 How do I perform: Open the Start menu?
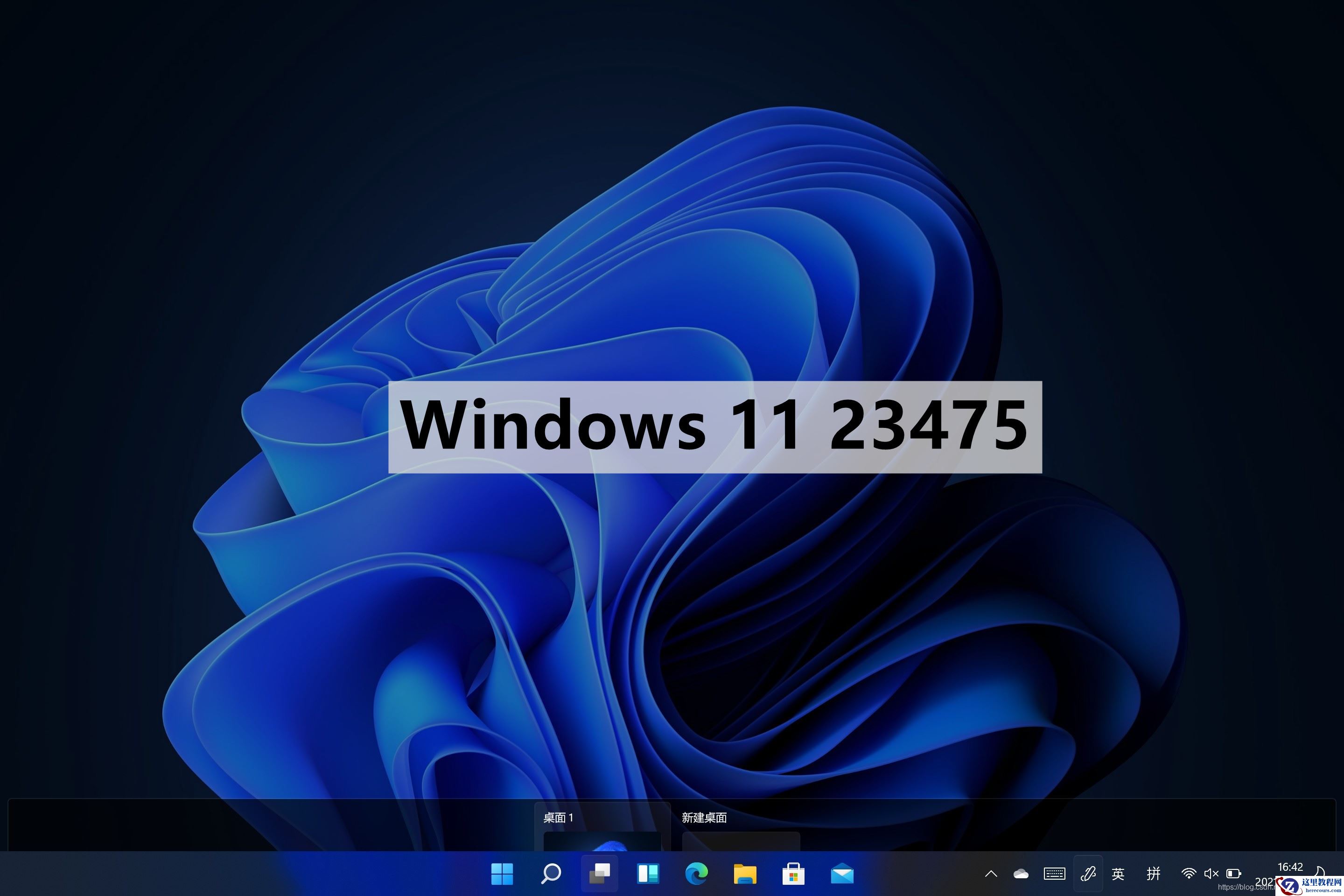[502, 874]
